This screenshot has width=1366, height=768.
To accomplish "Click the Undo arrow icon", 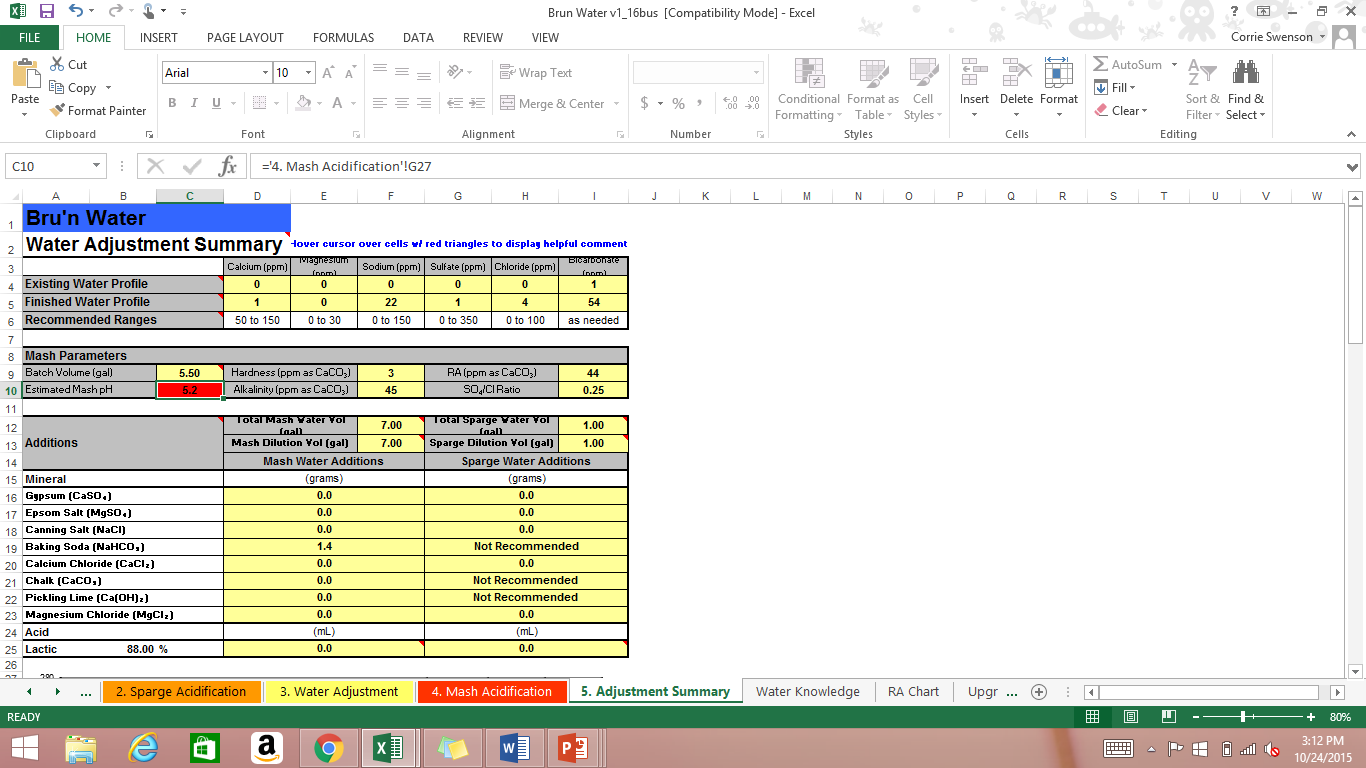I will tap(77, 12).
